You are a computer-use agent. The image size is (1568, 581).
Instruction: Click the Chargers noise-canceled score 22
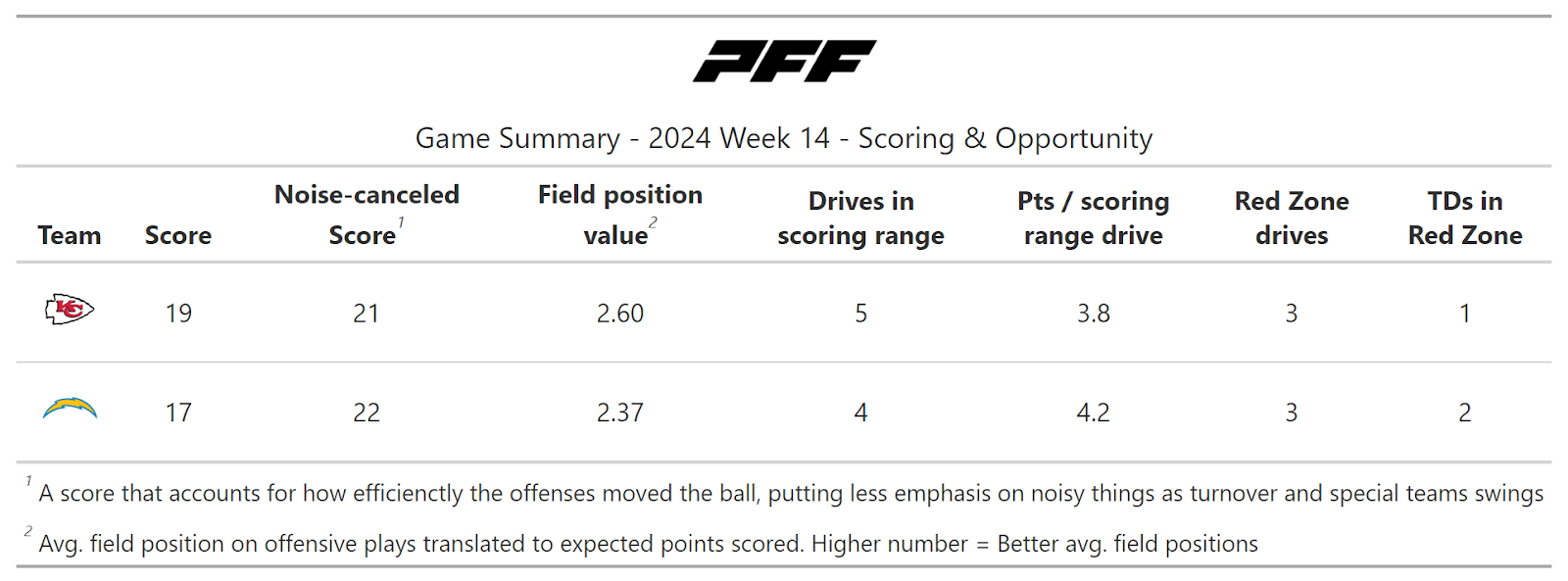[x=367, y=412]
